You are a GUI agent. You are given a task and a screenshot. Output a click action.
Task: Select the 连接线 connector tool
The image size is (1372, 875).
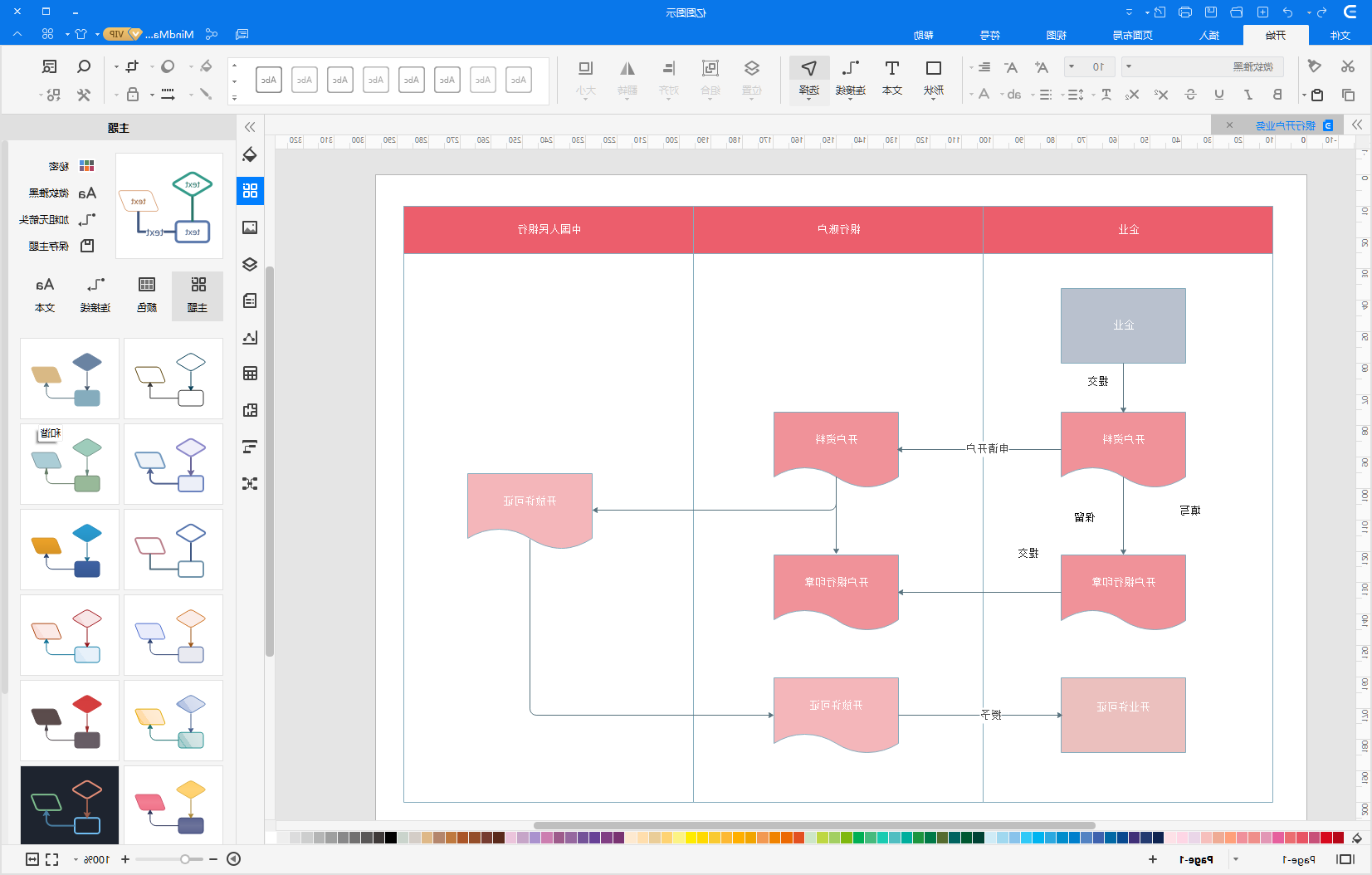[851, 78]
